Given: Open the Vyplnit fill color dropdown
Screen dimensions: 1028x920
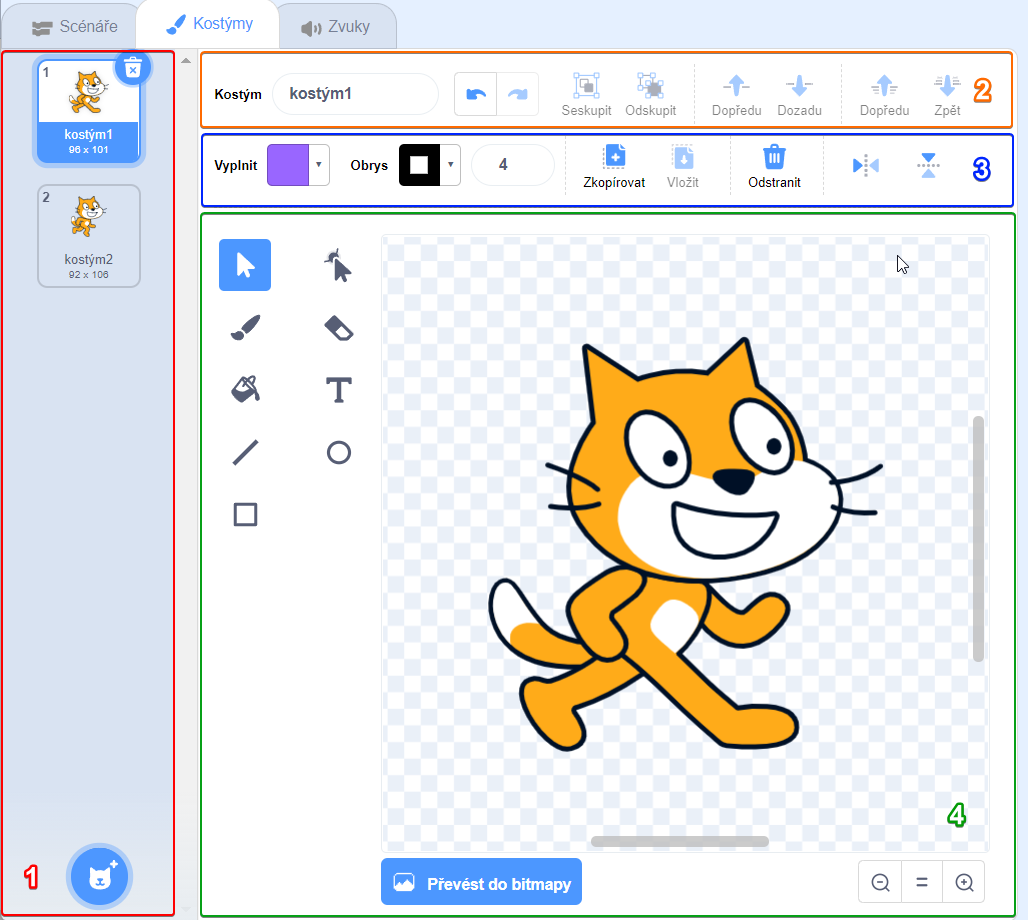Looking at the screenshot, I should coord(319,164).
